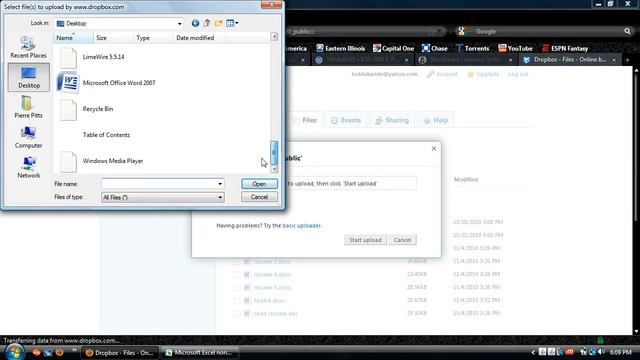Tick checkbox for todd resume.doc row
Viewport: 640px width, 360px height.
(237, 313)
